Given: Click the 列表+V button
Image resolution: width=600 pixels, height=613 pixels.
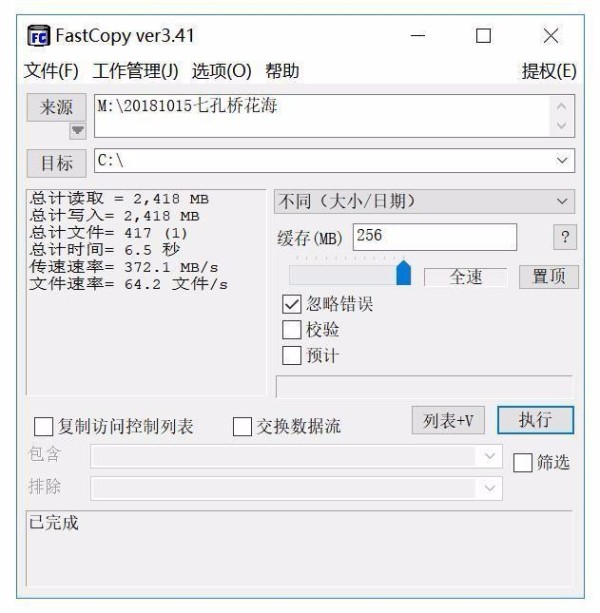Looking at the screenshot, I should pos(448,420).
